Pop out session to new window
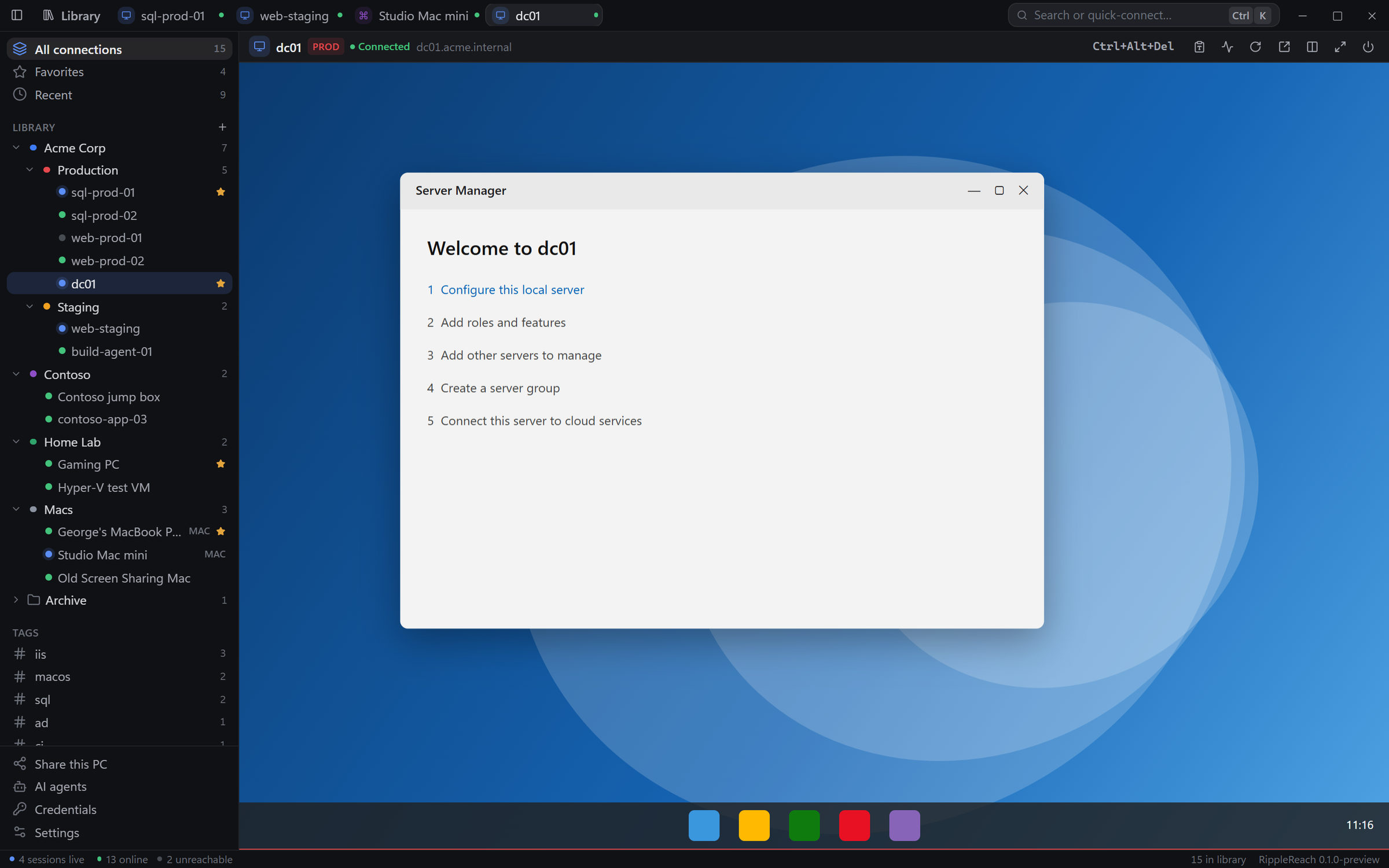The height and width of the screenshot is (868, 1389). [1284, 47]
